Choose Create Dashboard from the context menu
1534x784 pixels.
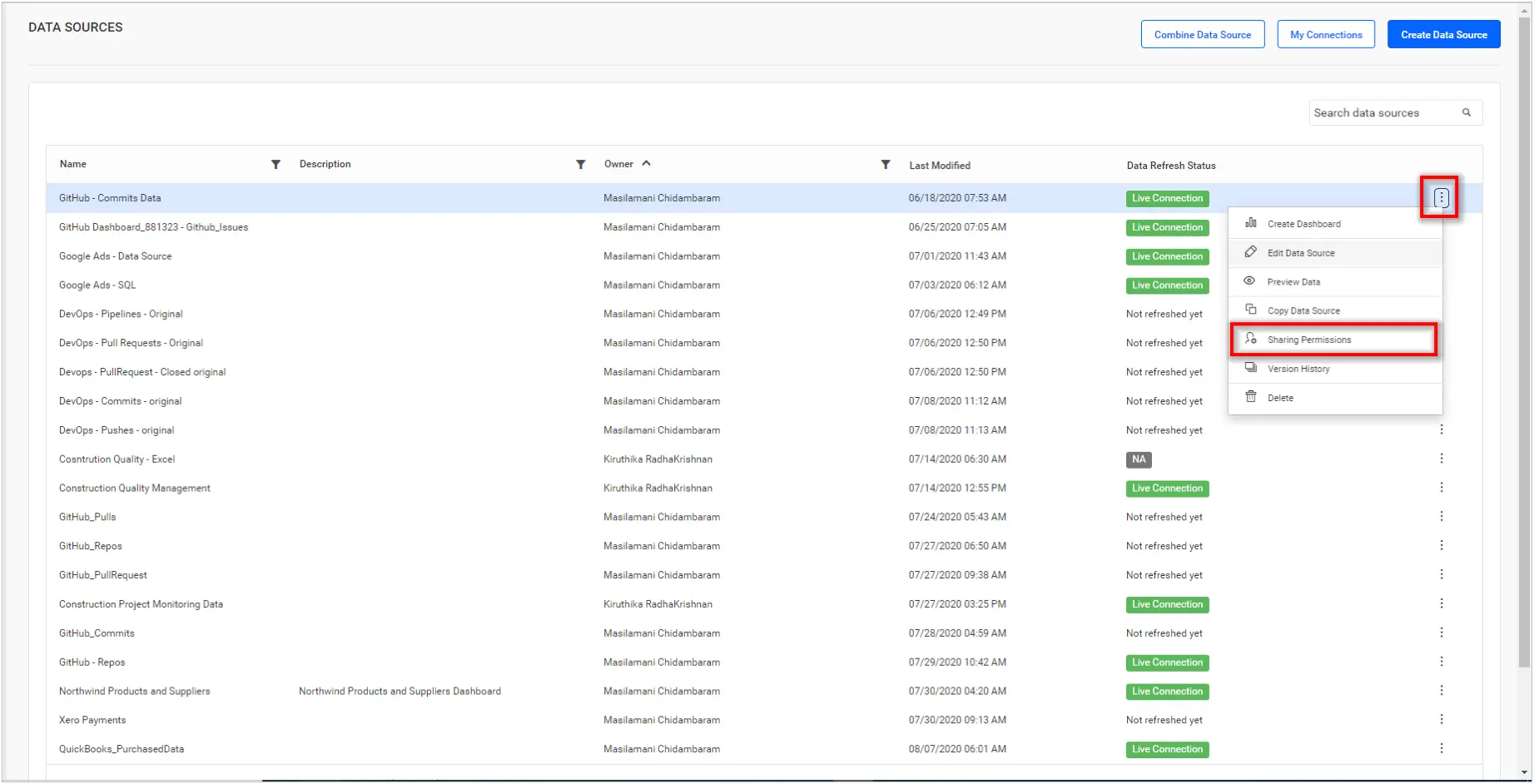pos(1335,224)
